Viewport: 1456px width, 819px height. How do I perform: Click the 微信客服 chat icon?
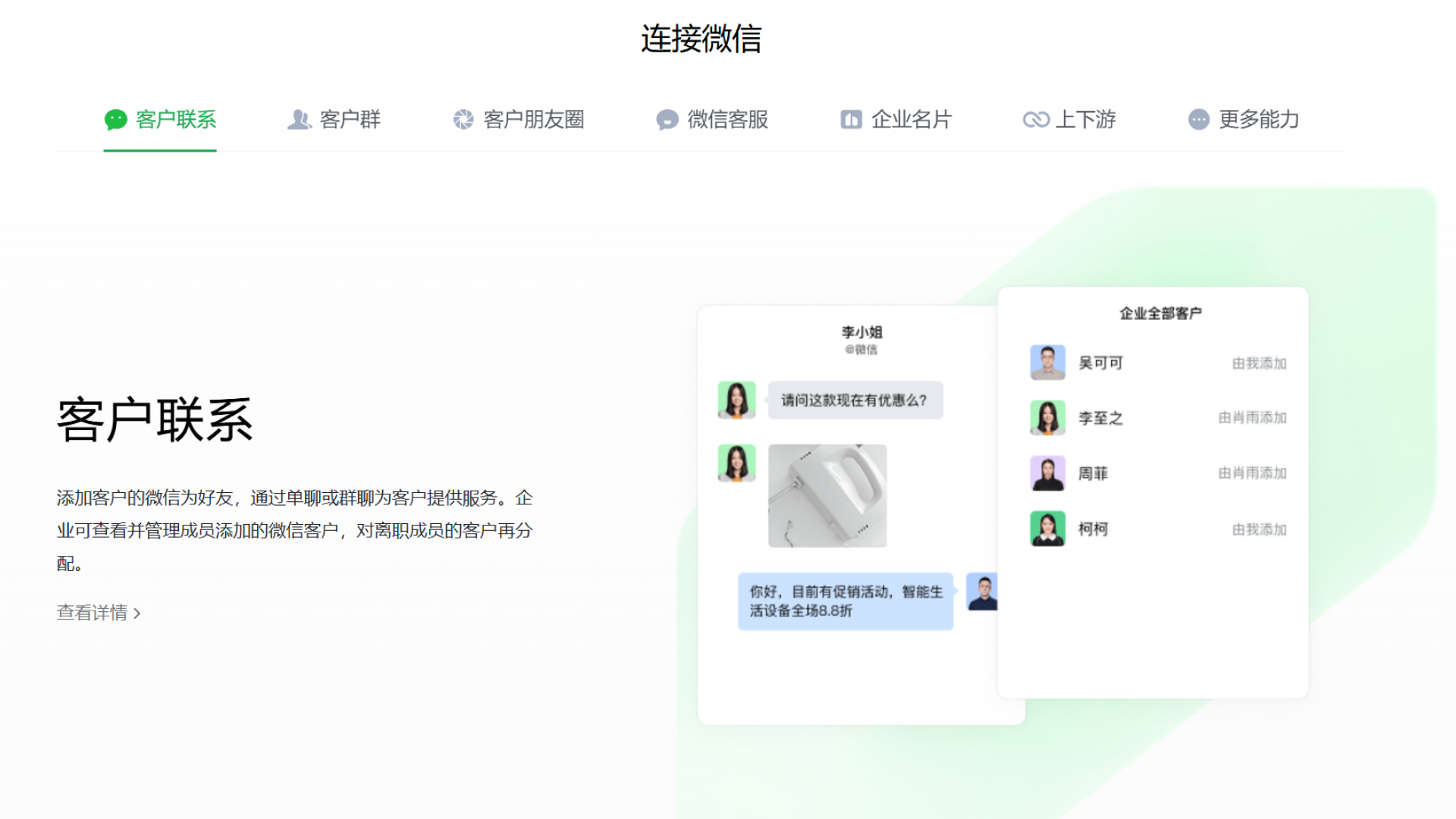[666, 119]
